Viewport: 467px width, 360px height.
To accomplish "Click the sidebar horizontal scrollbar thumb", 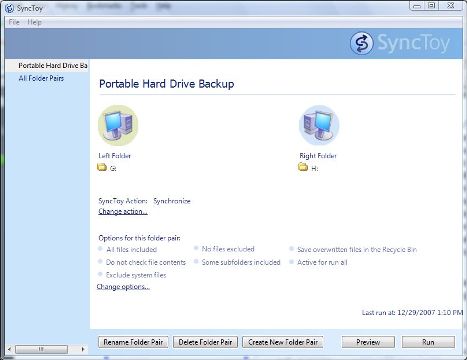I will (41, 349).
